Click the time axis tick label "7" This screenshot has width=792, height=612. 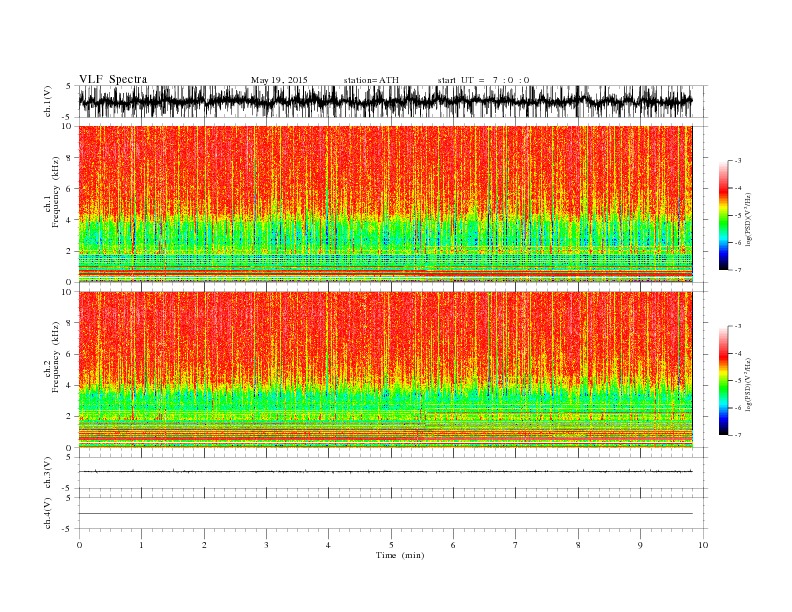(x=515, y=545)
